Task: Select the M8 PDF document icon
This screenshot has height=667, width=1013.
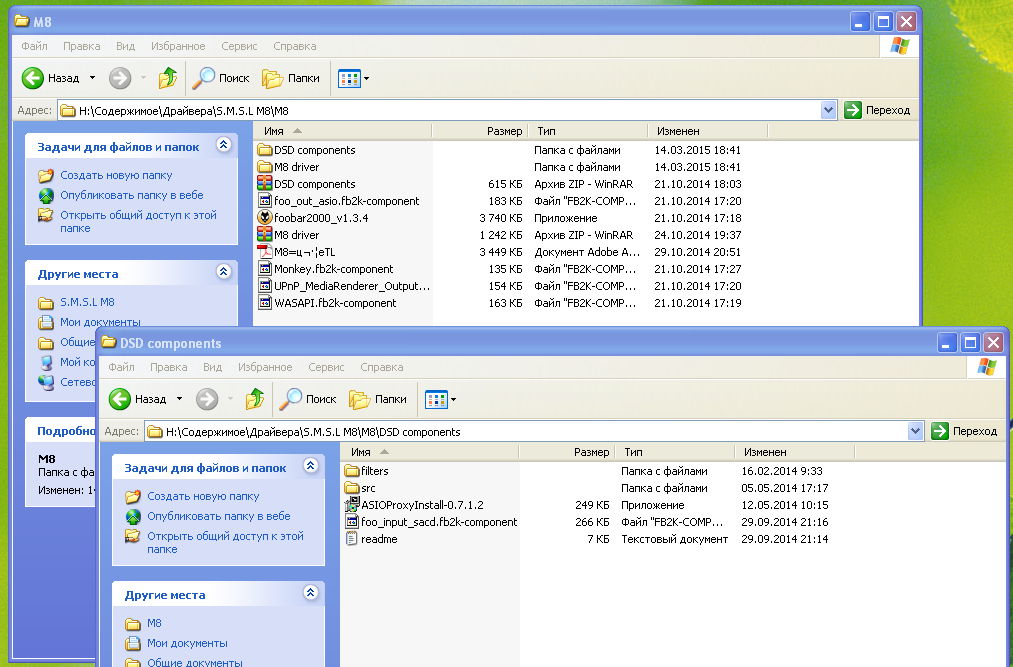Action: pyautogui.click(x=264, y=252)
